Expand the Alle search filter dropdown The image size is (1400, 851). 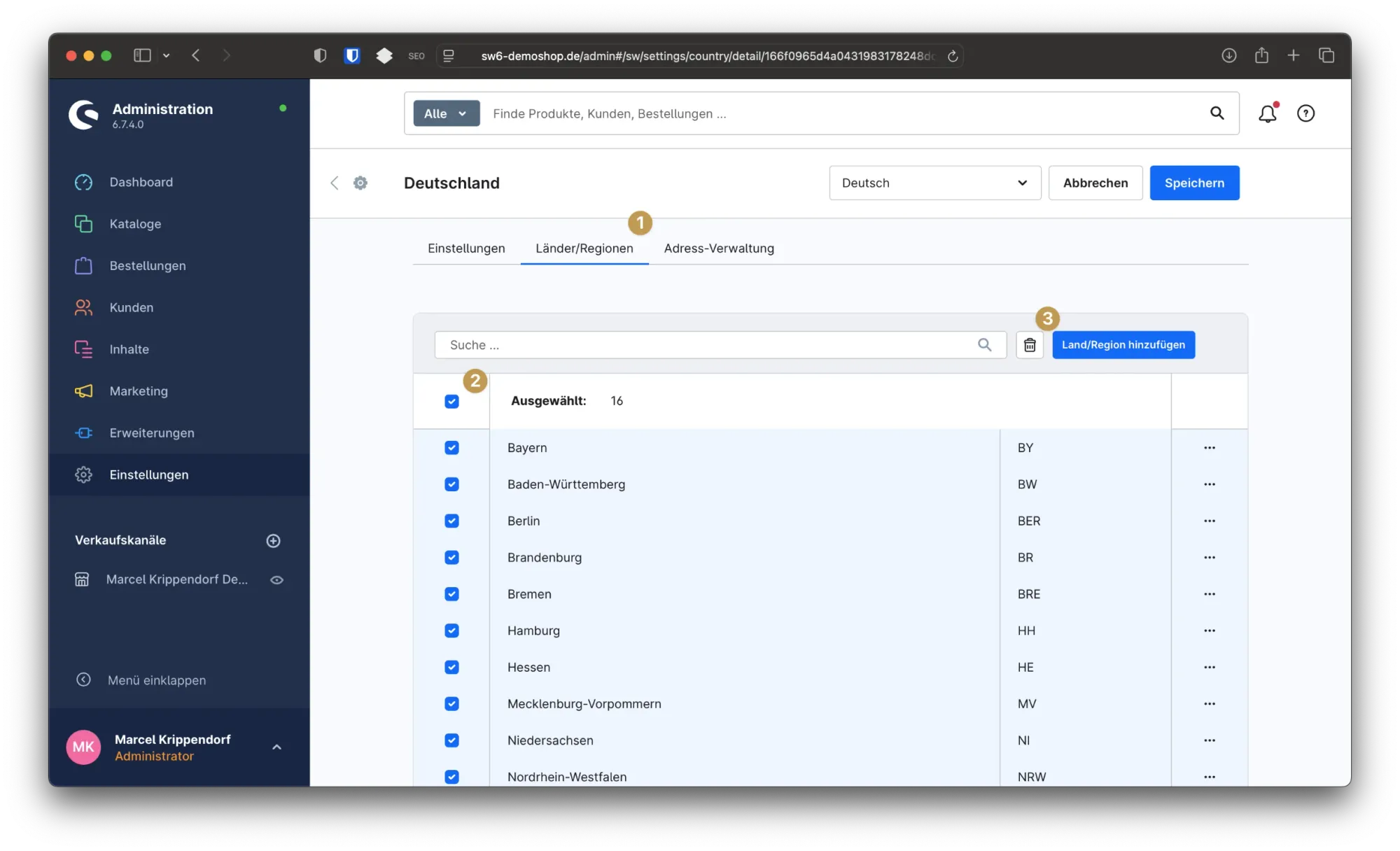[x=446, y=113]
